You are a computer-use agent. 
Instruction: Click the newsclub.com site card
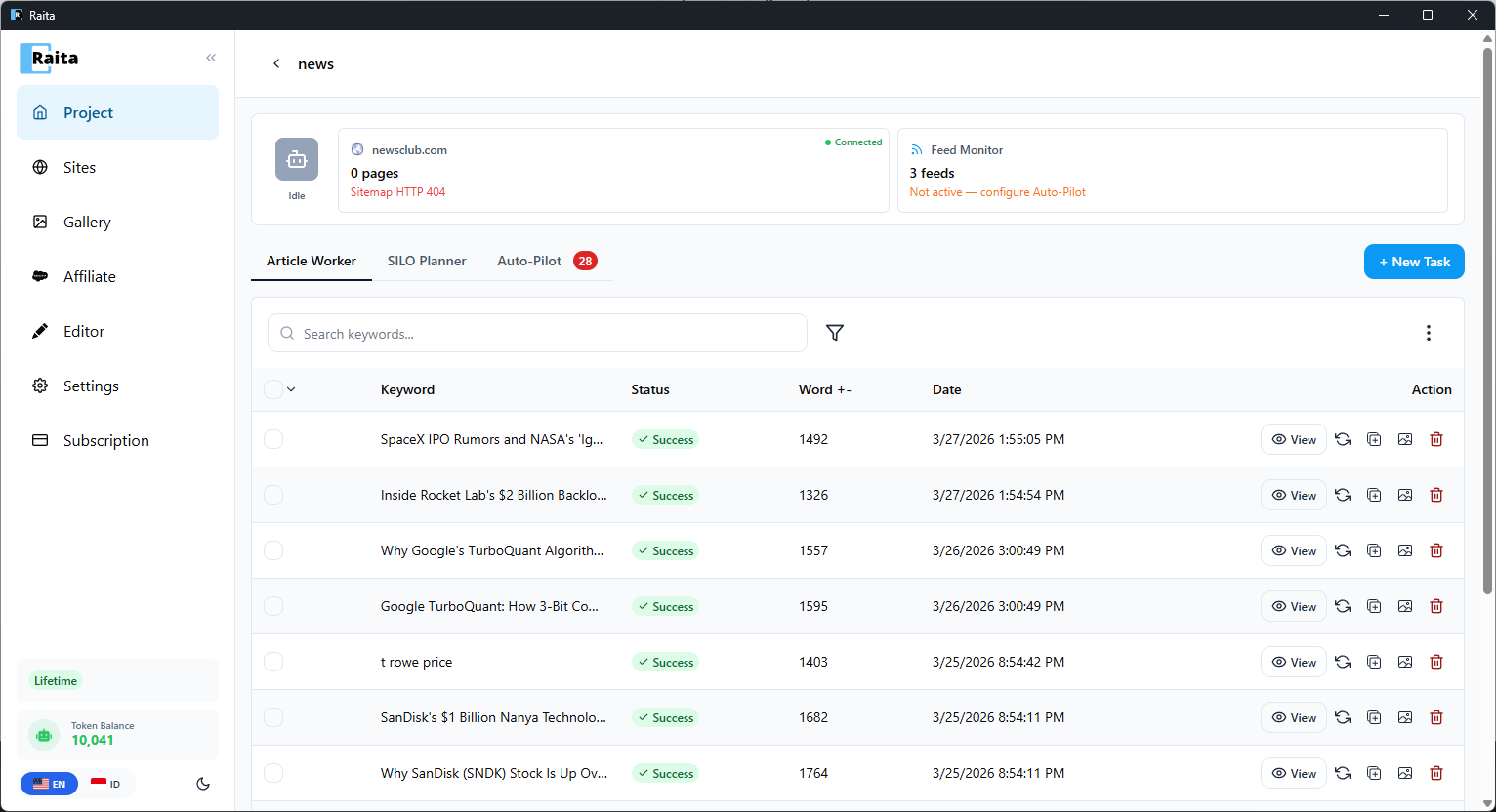[613, 170]
